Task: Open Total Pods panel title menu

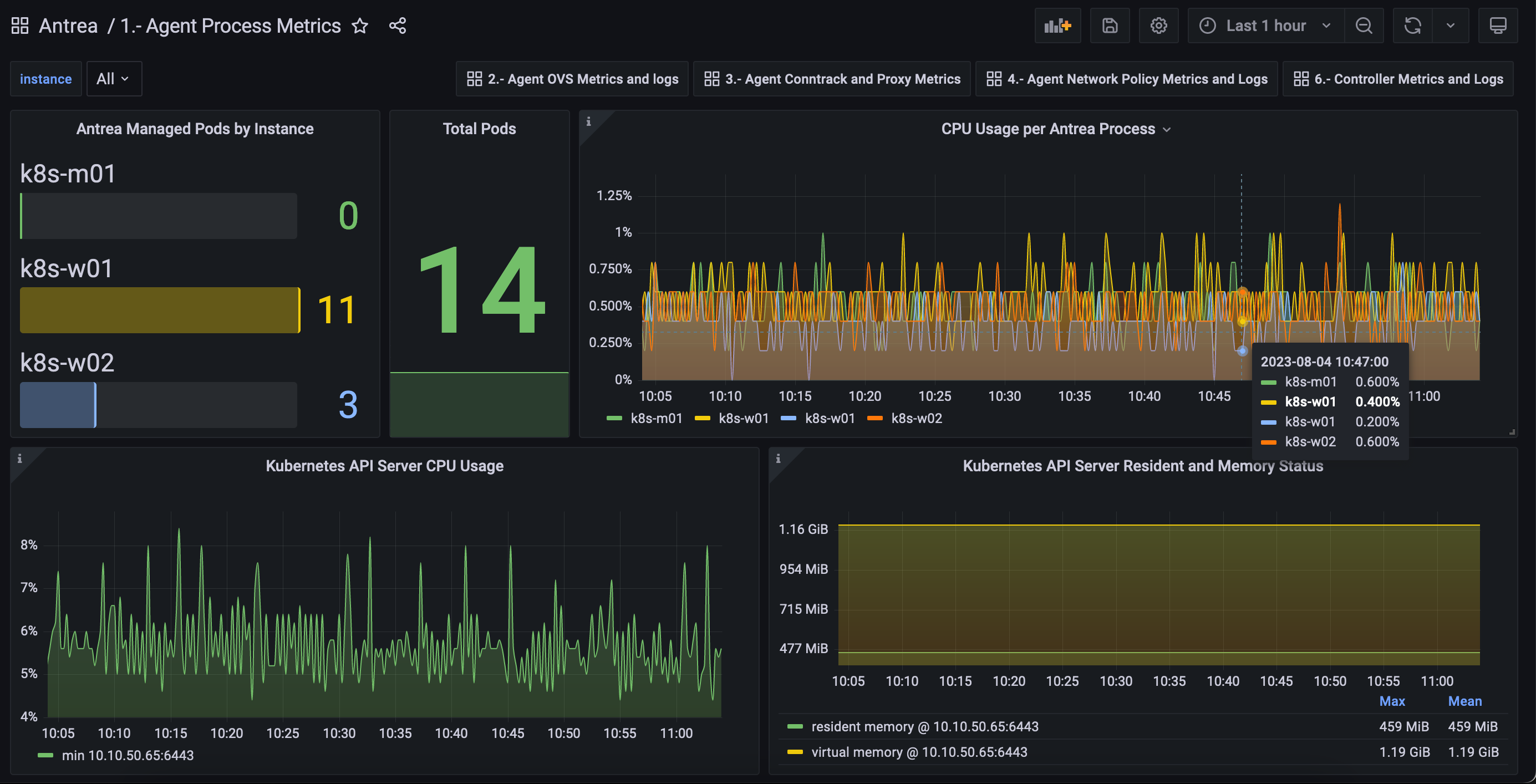Action: coord(480,129)
